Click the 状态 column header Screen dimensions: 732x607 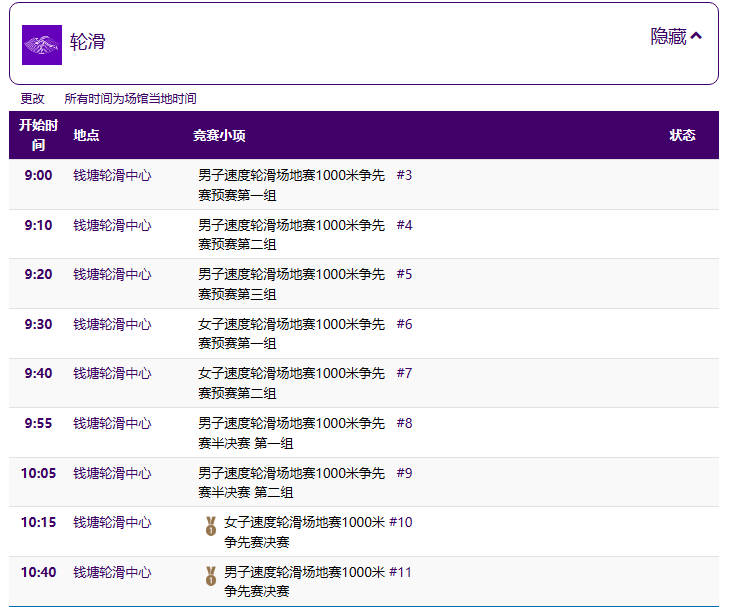click(683, 135)
